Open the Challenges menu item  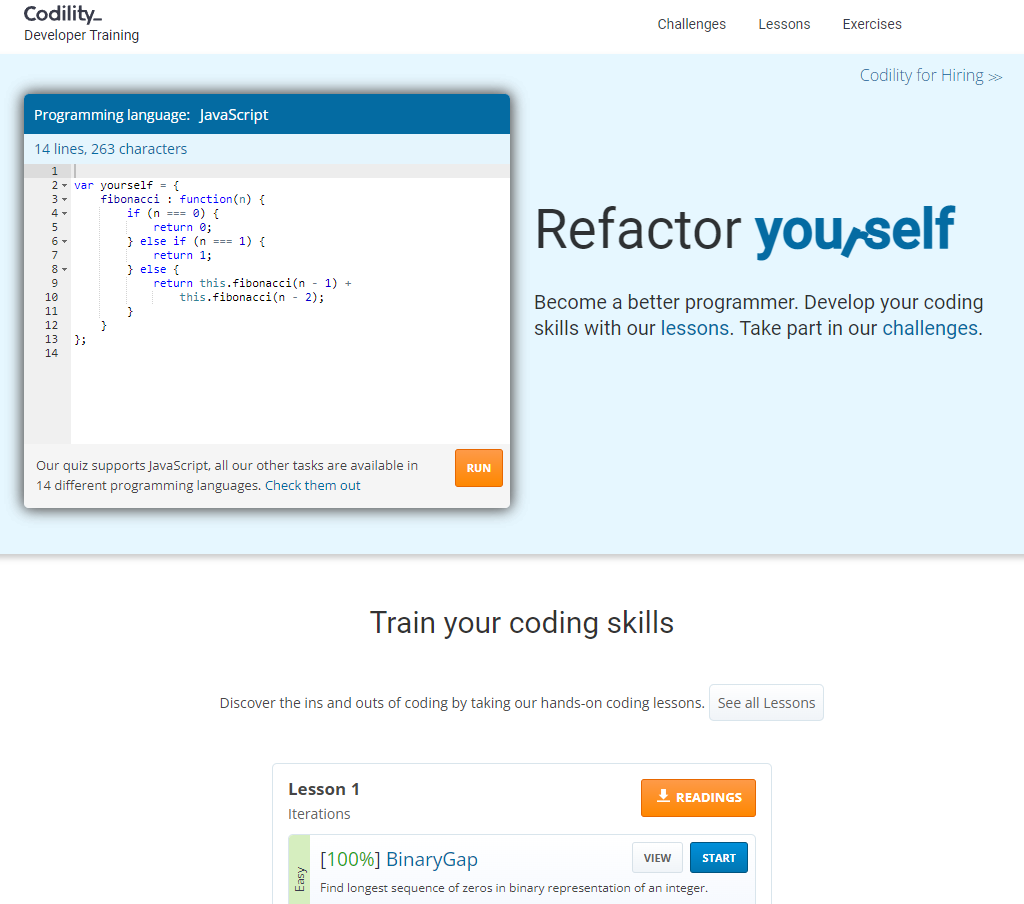coord(692,24)
